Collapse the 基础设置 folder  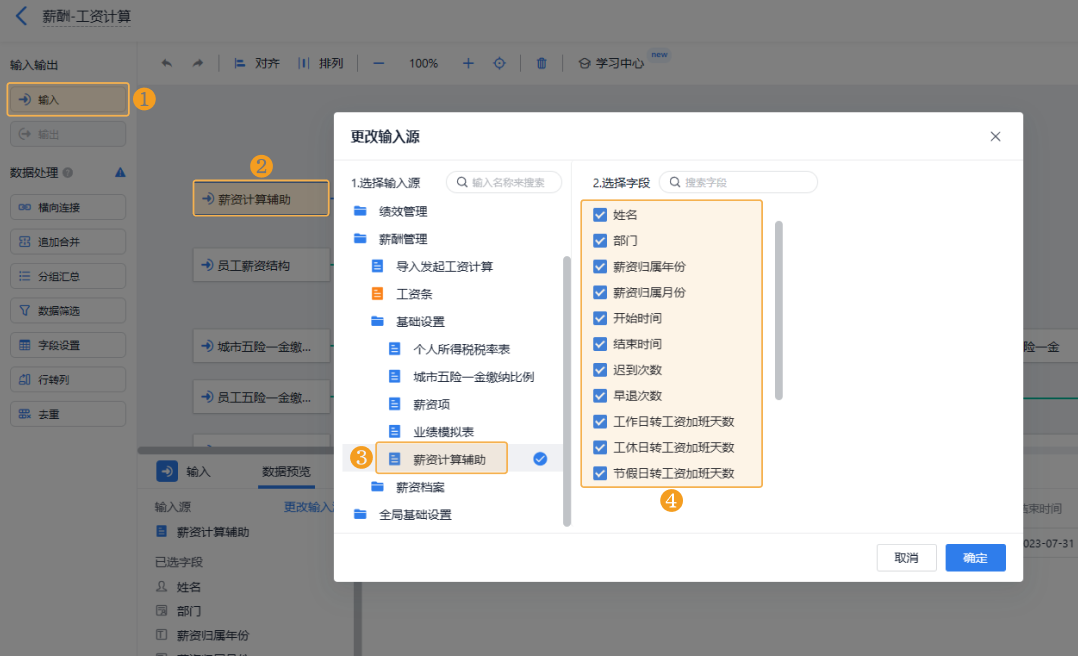(x=420, y=322)
